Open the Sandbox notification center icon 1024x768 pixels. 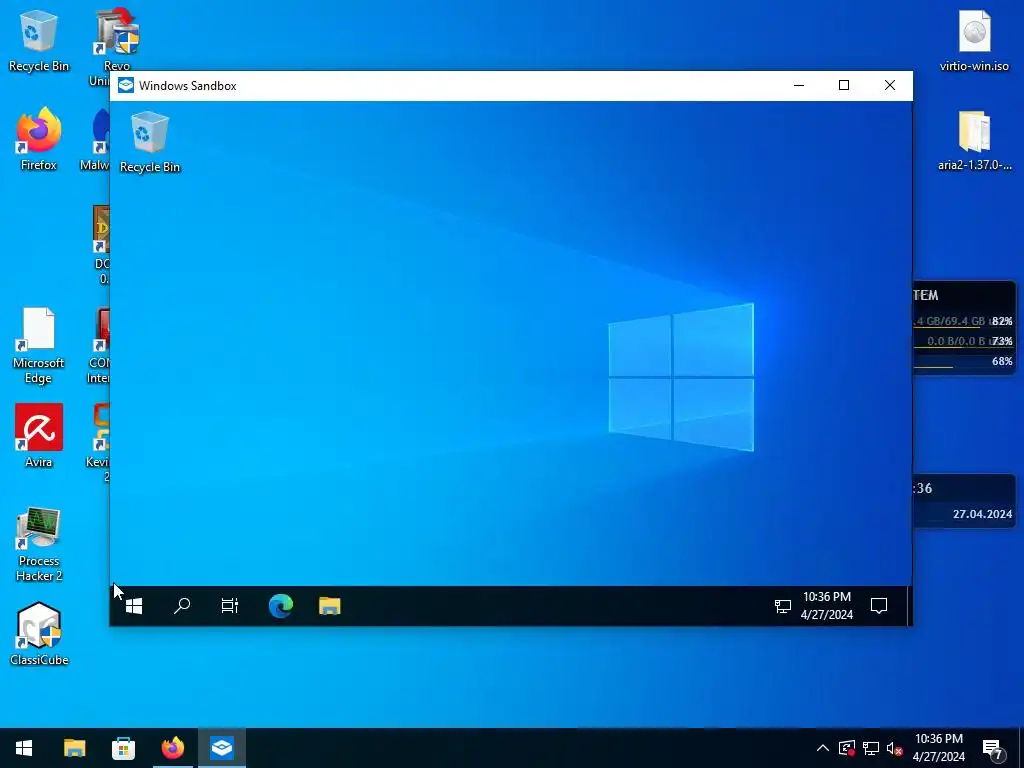(x=879, y=606)
